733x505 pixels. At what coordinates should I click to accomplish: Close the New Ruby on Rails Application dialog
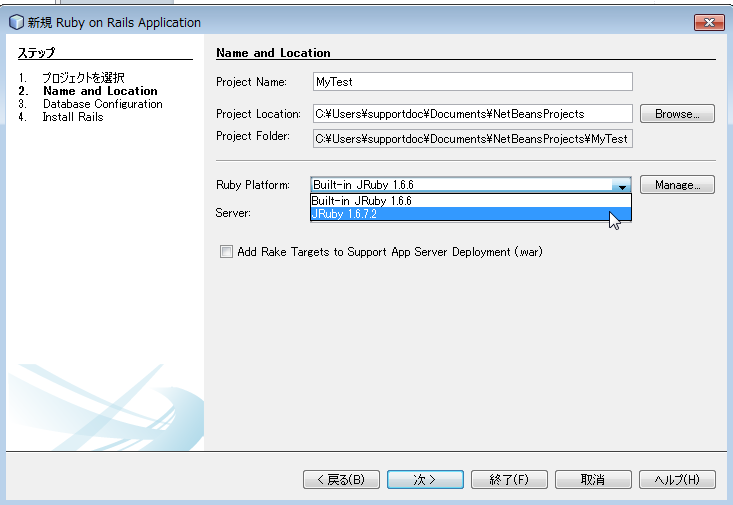coord(709,22)
